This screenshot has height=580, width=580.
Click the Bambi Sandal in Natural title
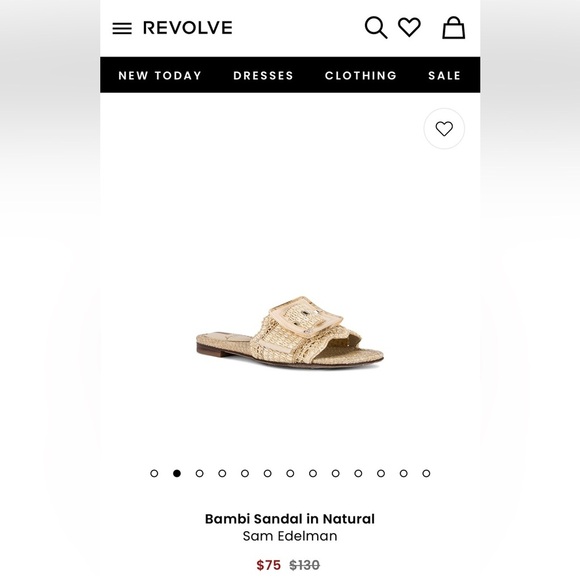[x=290, y=519]
